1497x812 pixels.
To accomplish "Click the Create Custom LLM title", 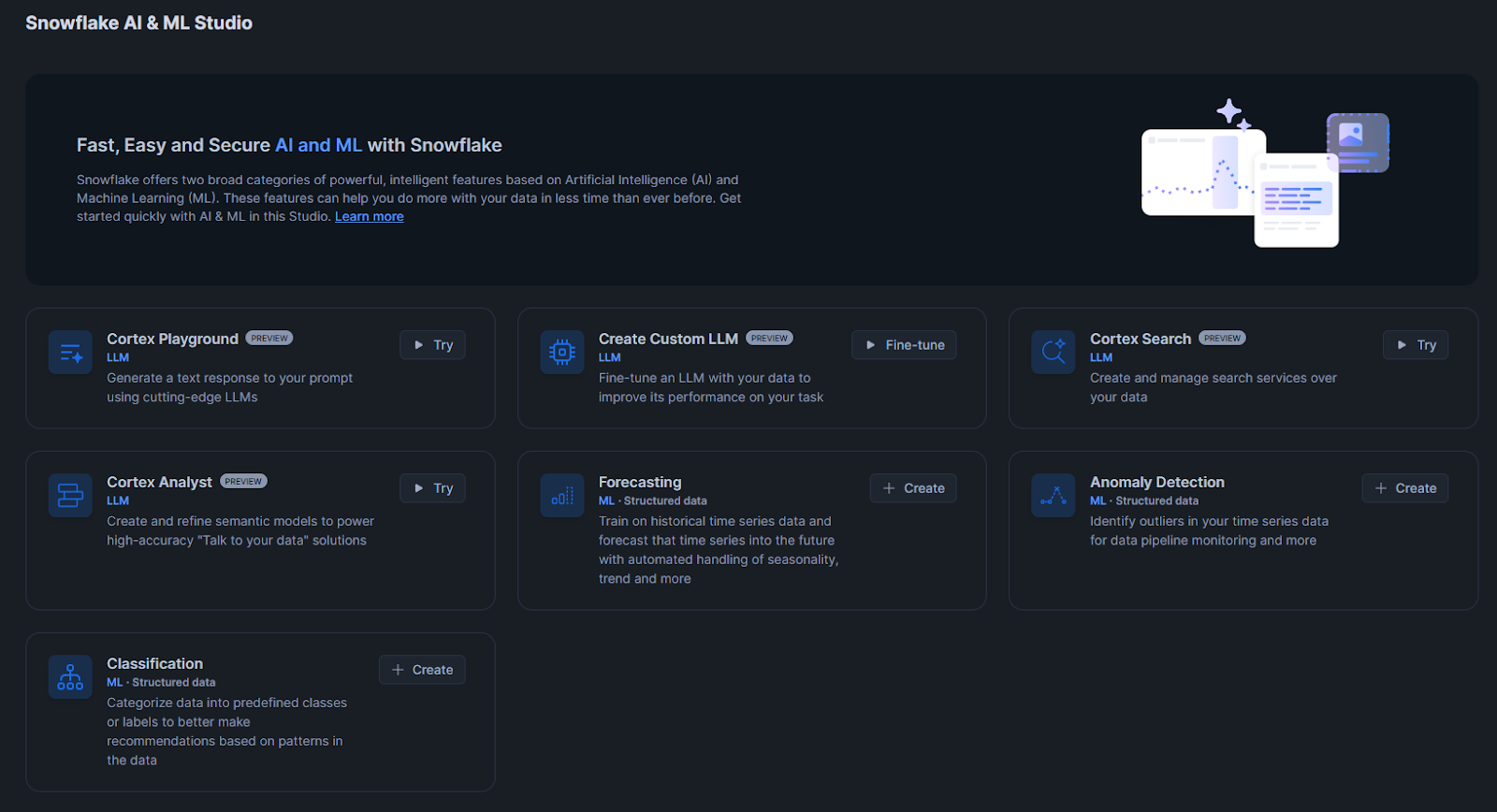I will pyautogui.click(x=668, y=339).
